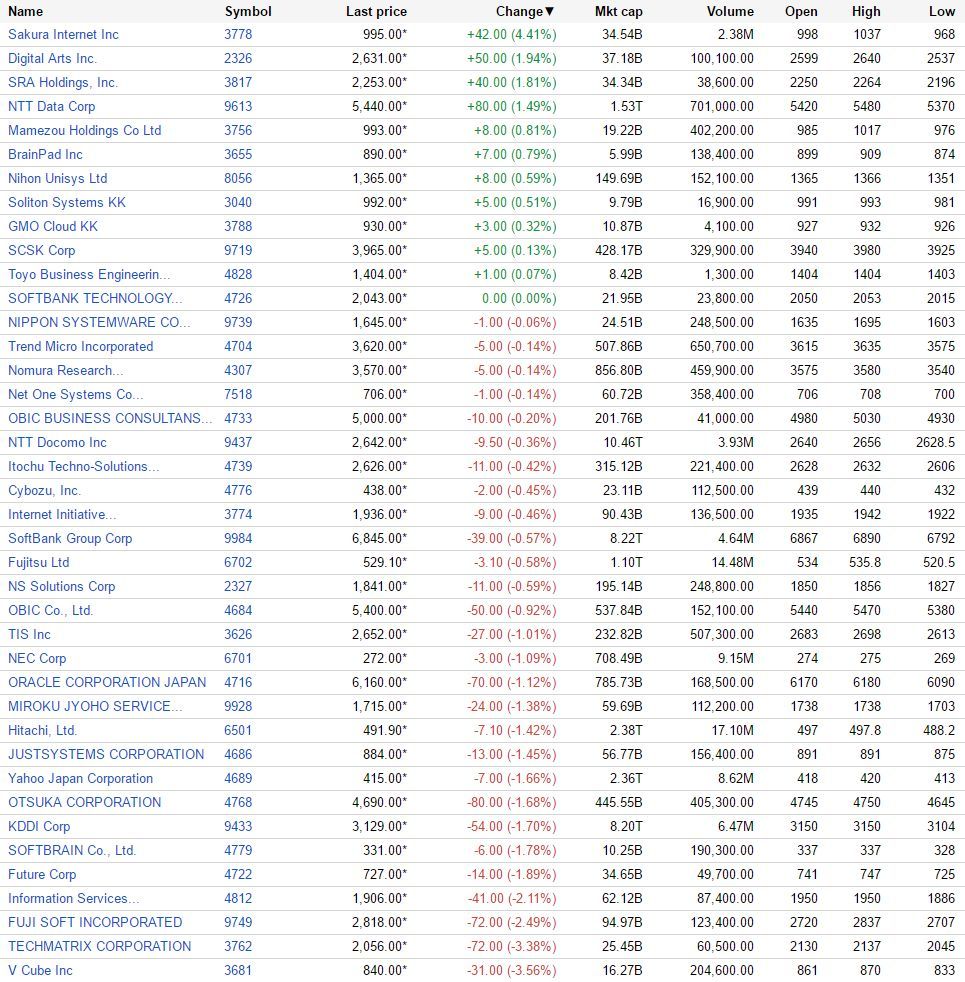The width and height of the screenshot is (965, 982).
Task: Open the KDDI Corp link
Action: 39,827
